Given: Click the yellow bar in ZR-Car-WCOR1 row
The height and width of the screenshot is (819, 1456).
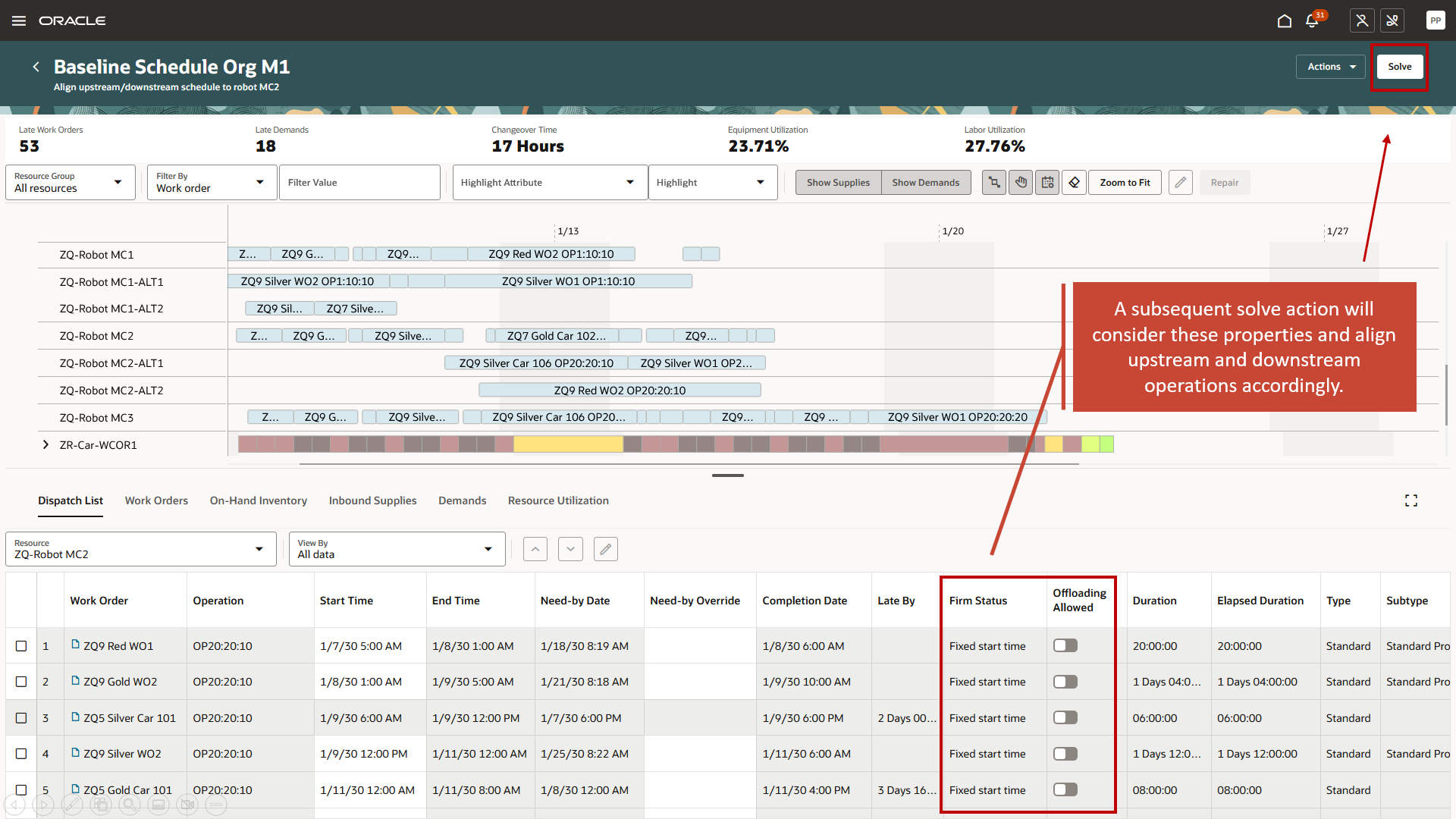Looking at the screenshot, I should pyautogui.click(x=567, y=444).
